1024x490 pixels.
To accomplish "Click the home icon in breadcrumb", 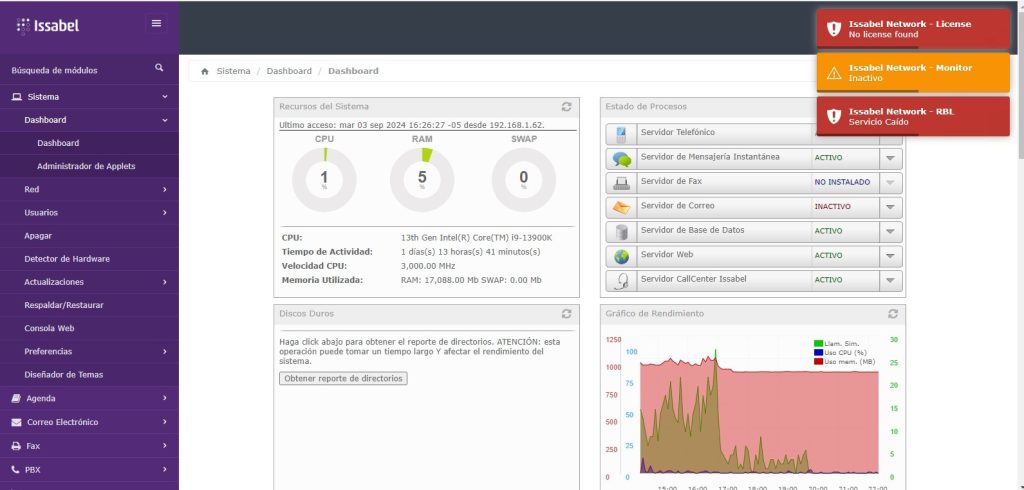I will 205,72.
